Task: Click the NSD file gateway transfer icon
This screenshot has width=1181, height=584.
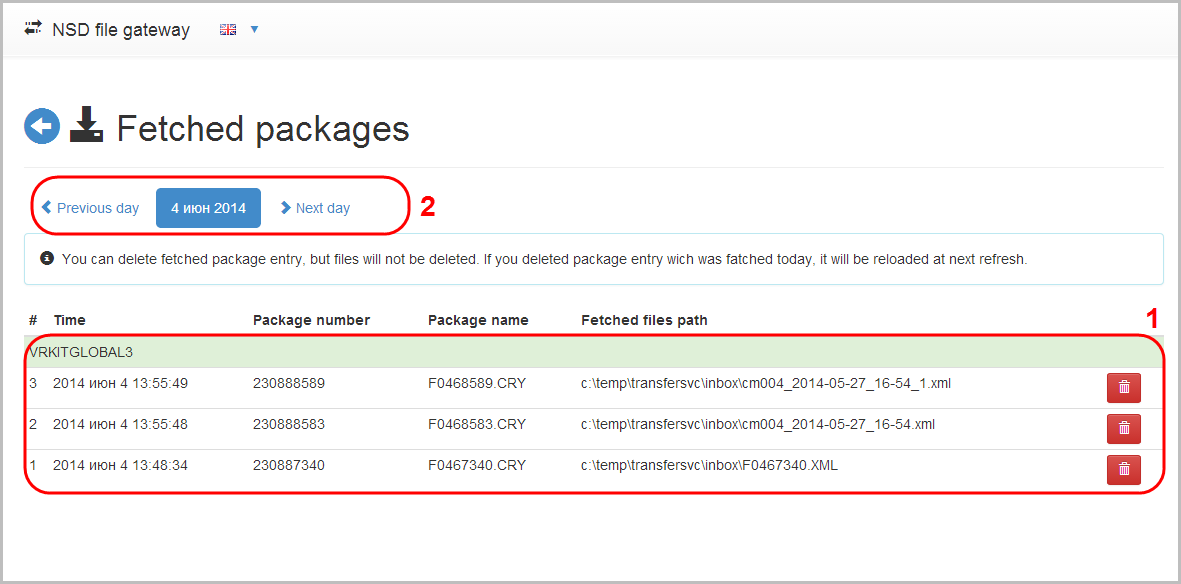Action: (x=33, y=29)
